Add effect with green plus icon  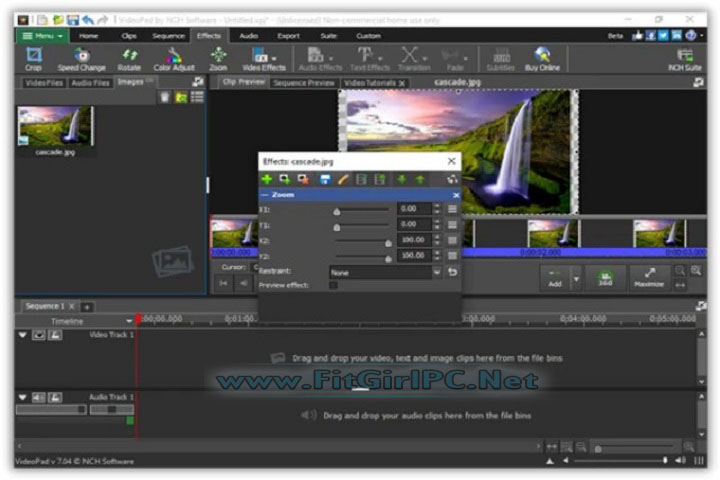pos(267,179)
